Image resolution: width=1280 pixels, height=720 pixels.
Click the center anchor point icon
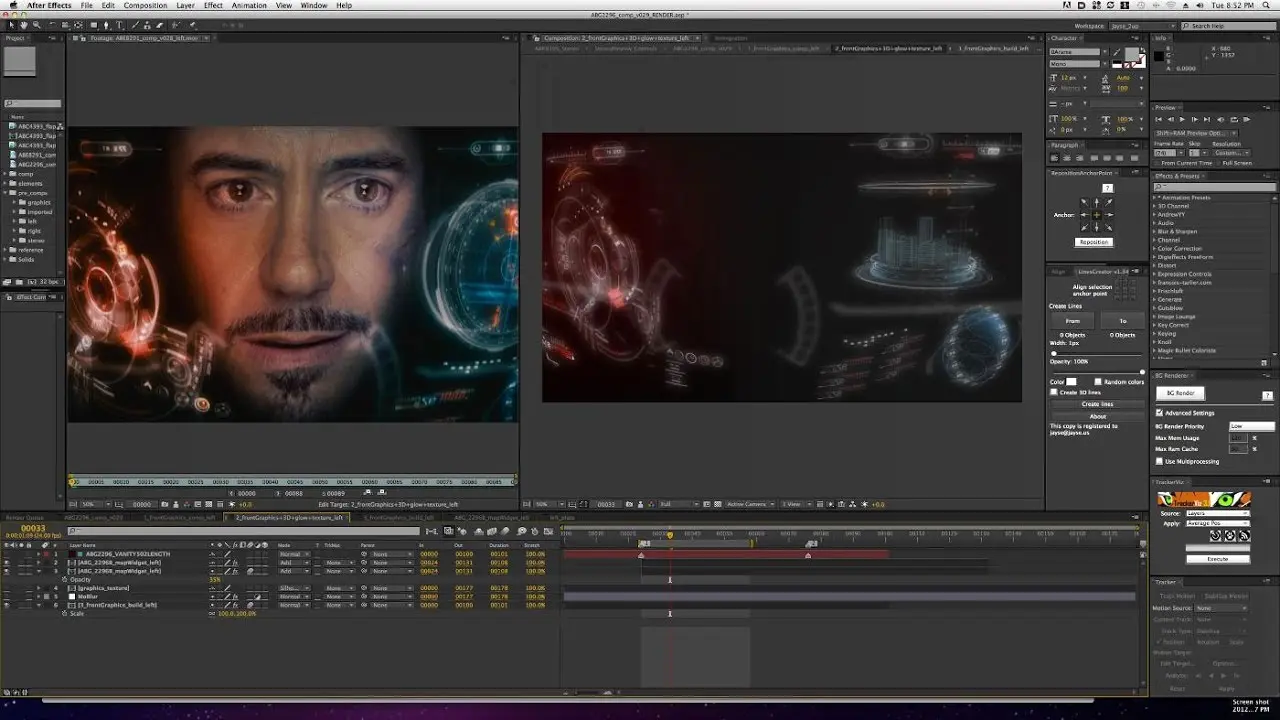point(1096,215)
